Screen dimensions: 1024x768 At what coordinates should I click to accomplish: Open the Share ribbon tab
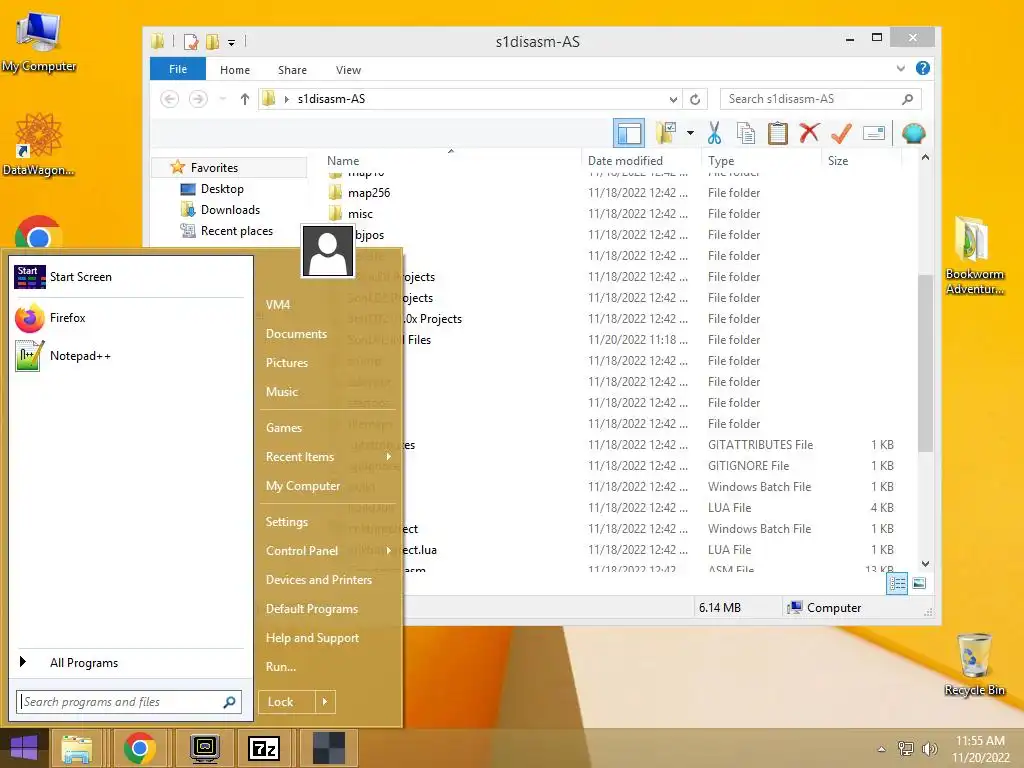point(293,70)
